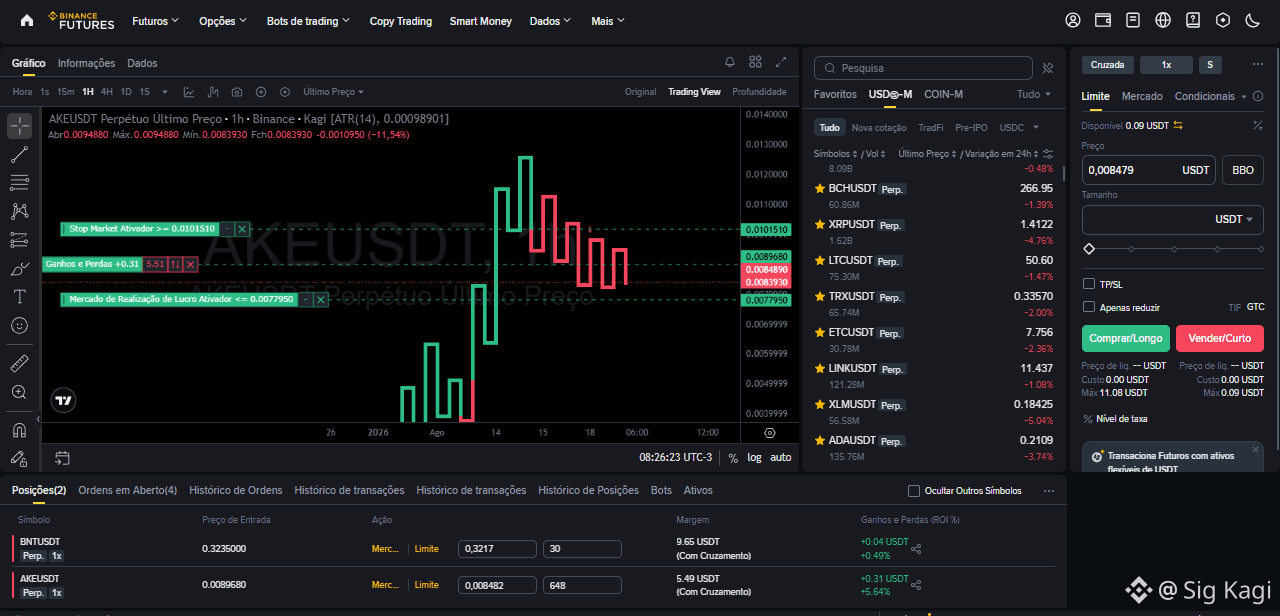Screen dimensions: 1280x616
Task: Open the indicators menu in the chart toolbar
Action: coord(213,92)
